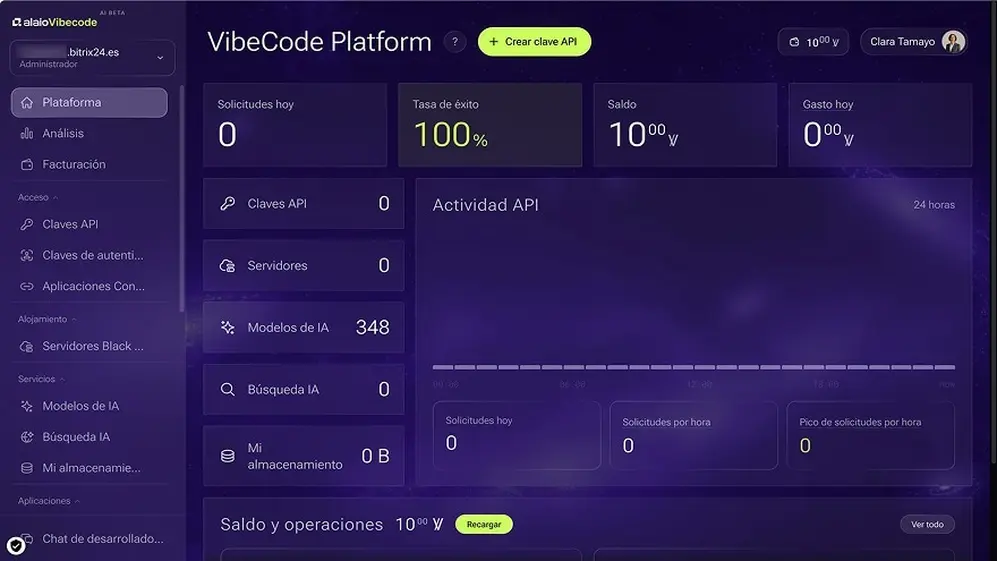Click the sidebar scrollbar

[x=182, y=197]
